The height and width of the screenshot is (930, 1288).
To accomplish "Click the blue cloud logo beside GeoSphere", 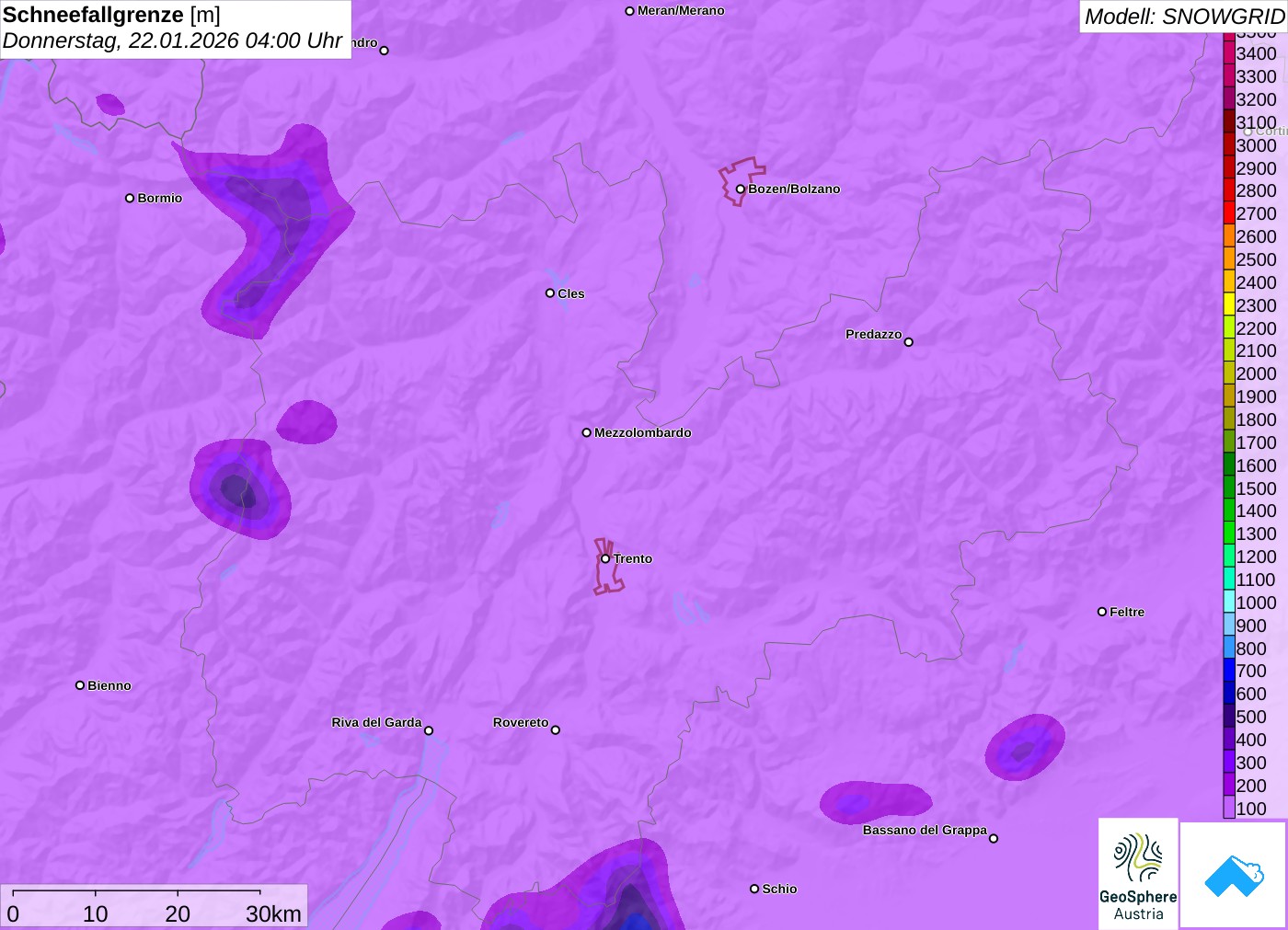I will coord(1234,875).
